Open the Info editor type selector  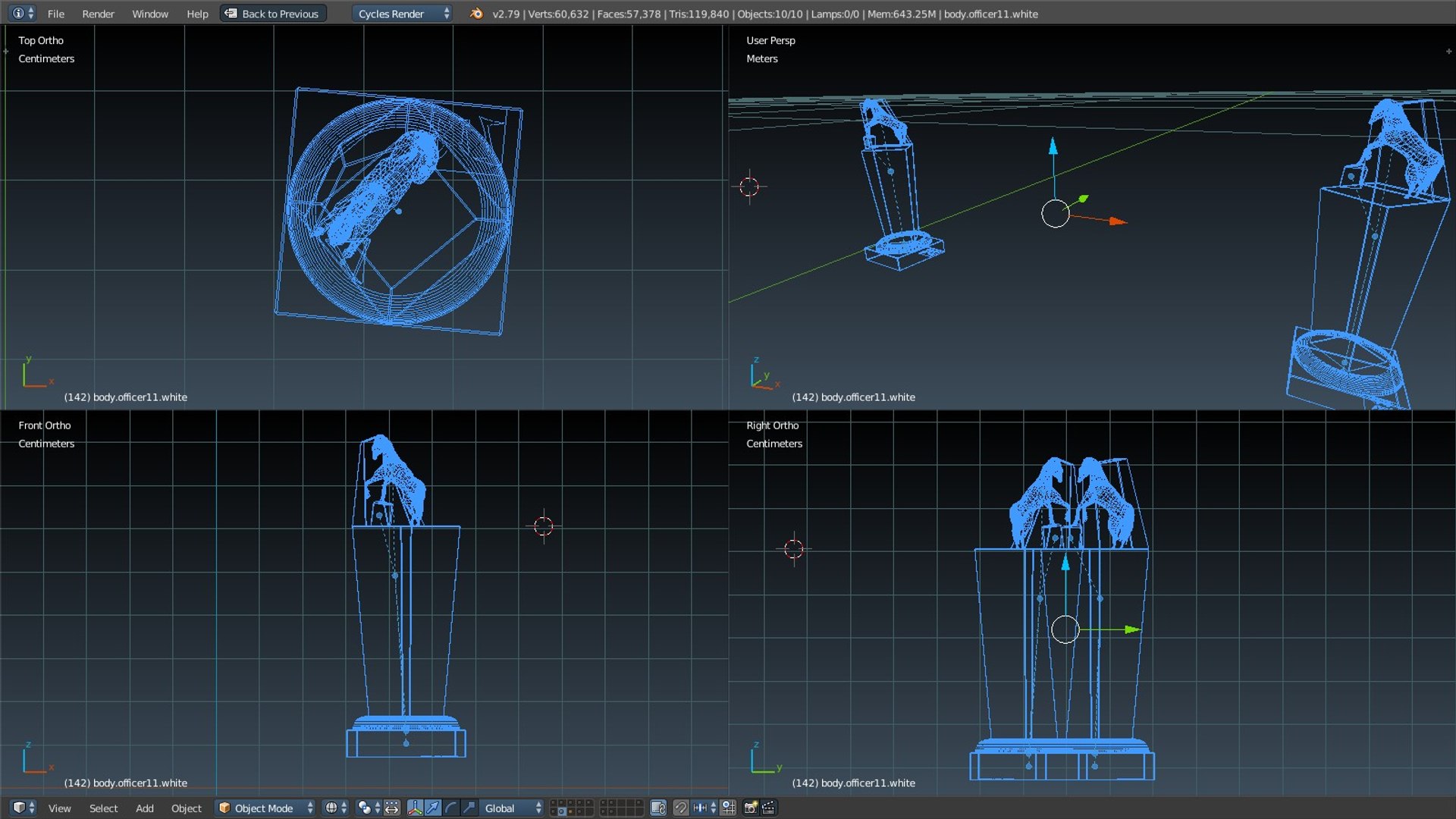coord(21,13)
